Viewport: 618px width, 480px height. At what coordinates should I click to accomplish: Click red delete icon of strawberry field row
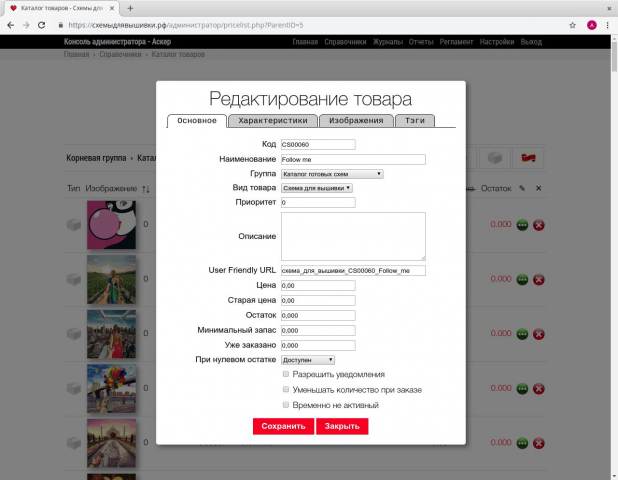[x=538, y=280]
